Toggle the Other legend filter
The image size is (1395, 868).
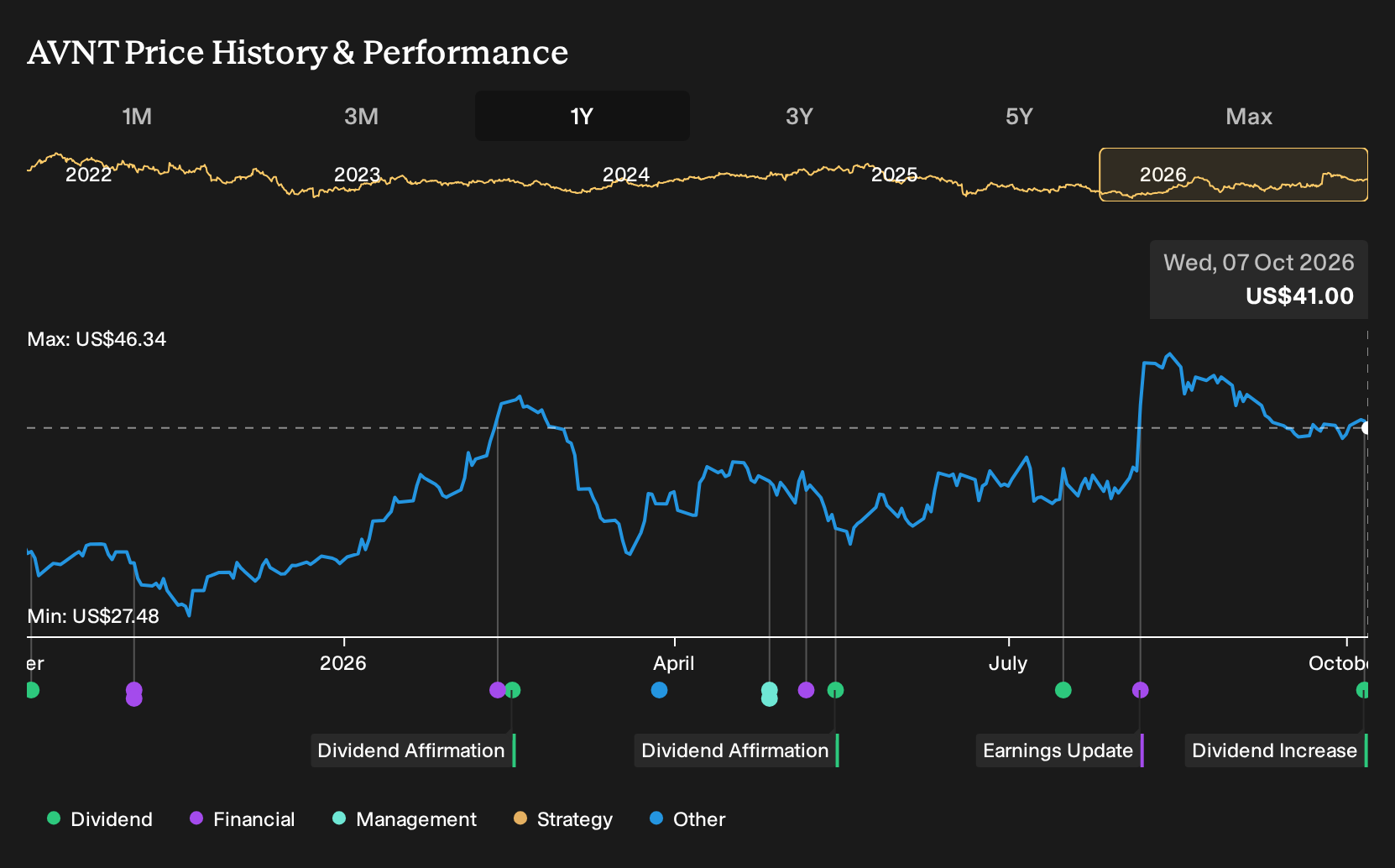pyautogui.click(x=687, y=819)
